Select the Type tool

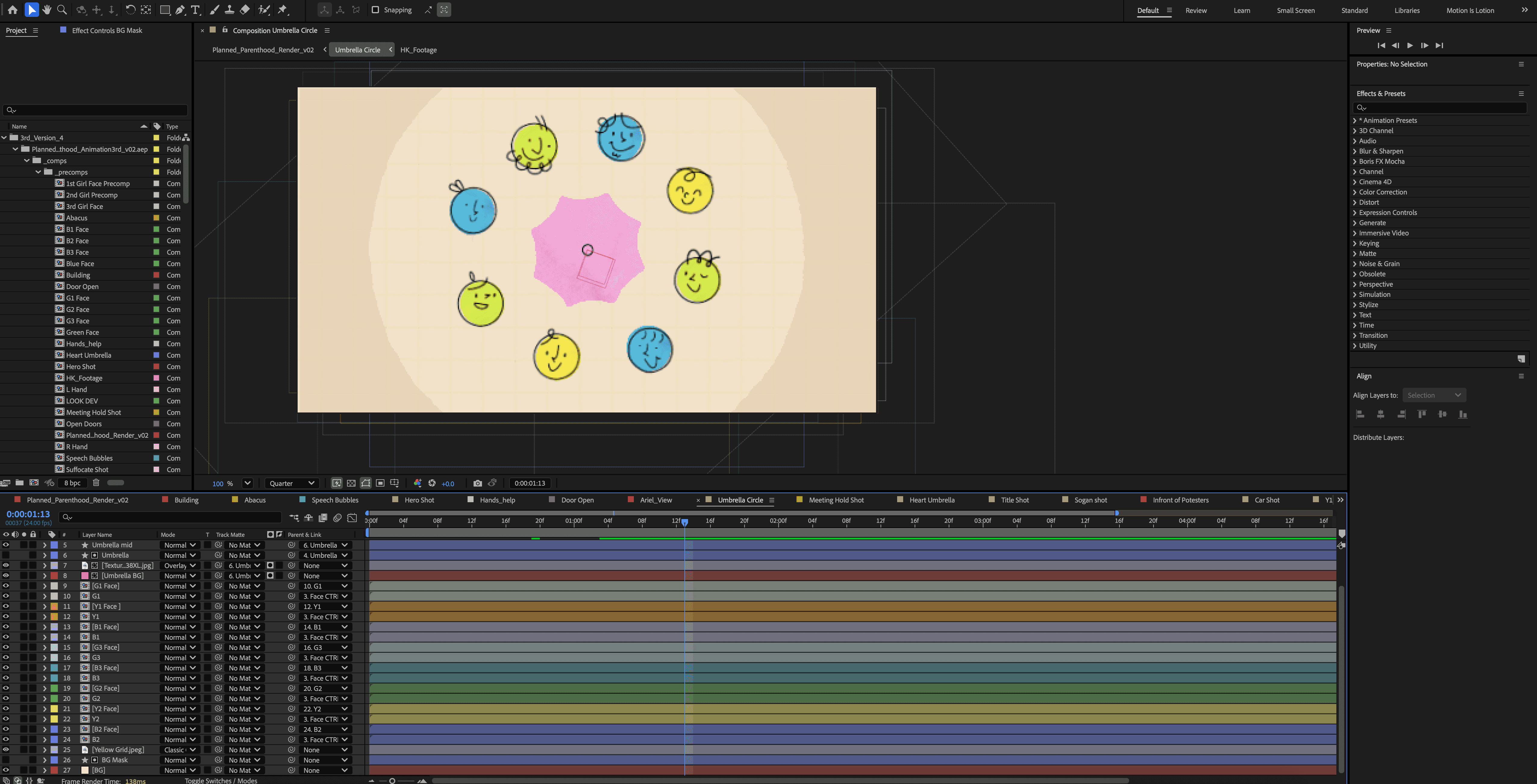pyautogui.click(x=196, y=10)
